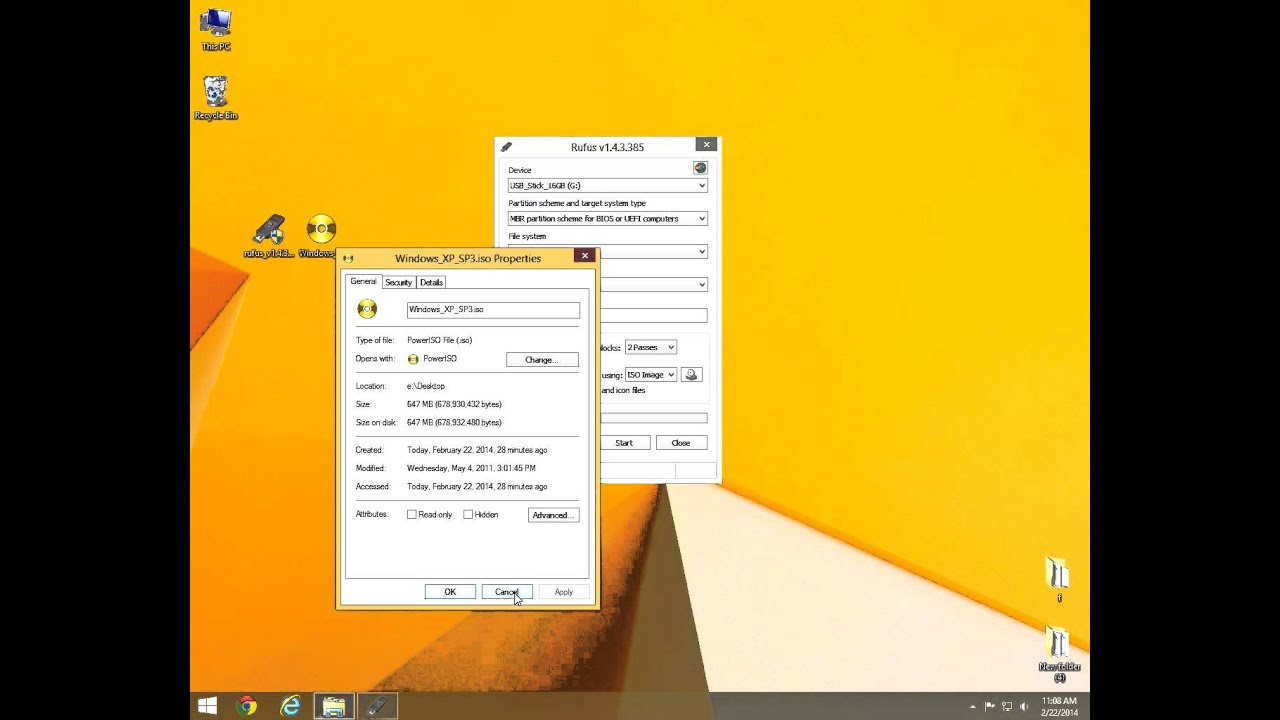Open the ISO Image dropdown in Rufus
Screen dimensions: 1280x720
[x=650, y=374]
